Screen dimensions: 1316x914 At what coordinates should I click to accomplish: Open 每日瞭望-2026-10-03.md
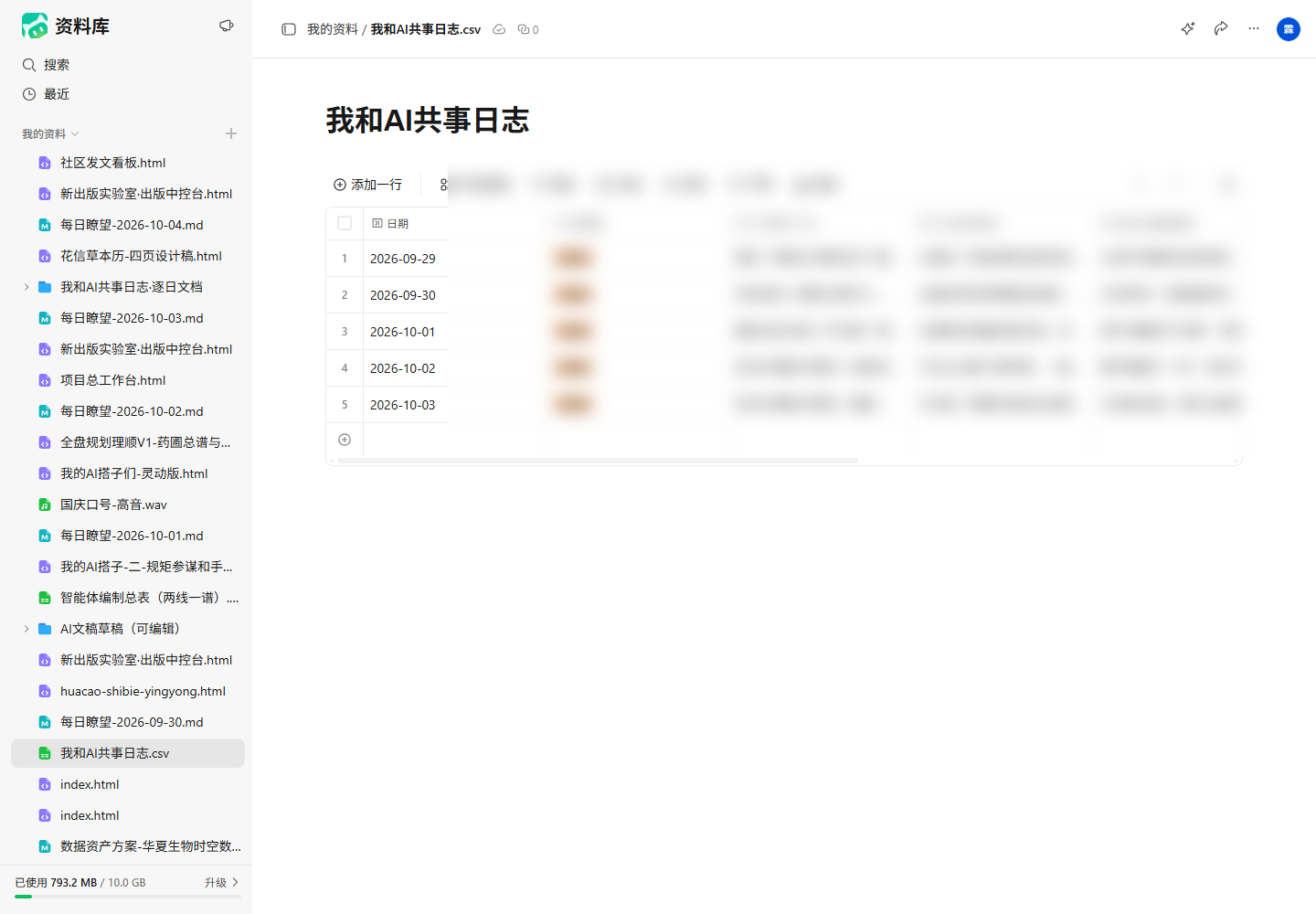click(128, 318)
